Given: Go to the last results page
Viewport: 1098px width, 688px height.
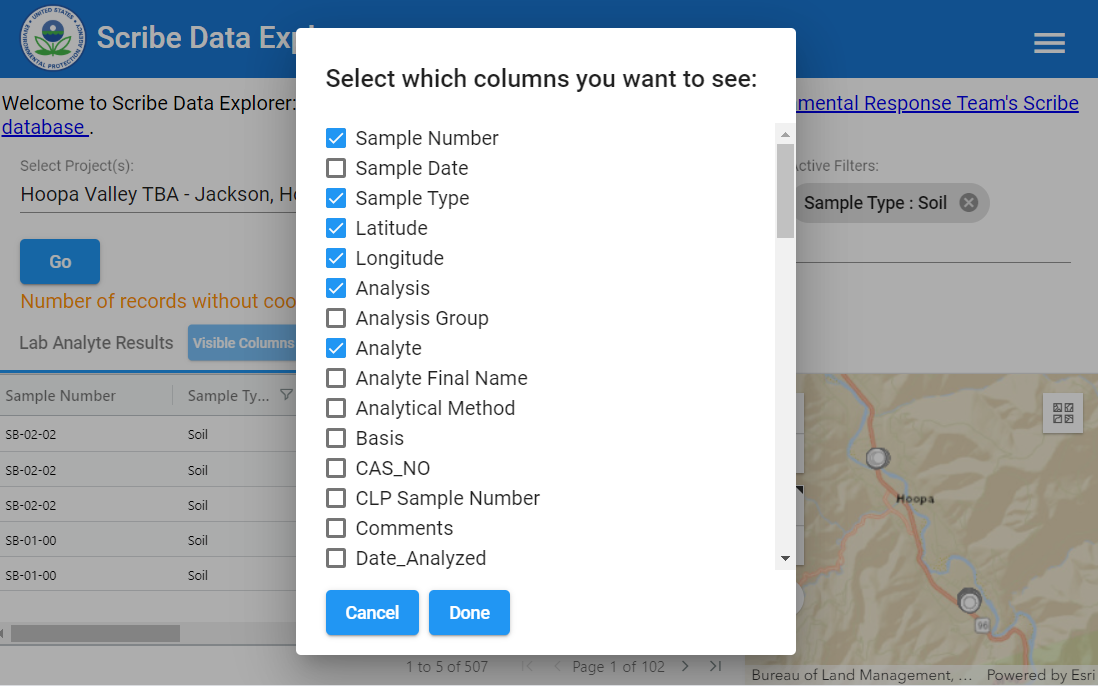Looking at the screenshot, I should (x=715, y=665).
